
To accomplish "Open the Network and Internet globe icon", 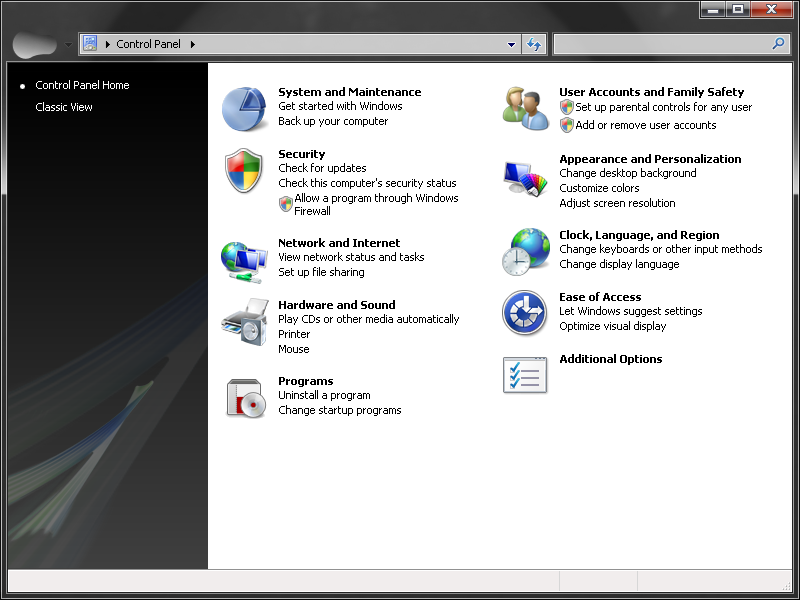I will pos(244,261).
